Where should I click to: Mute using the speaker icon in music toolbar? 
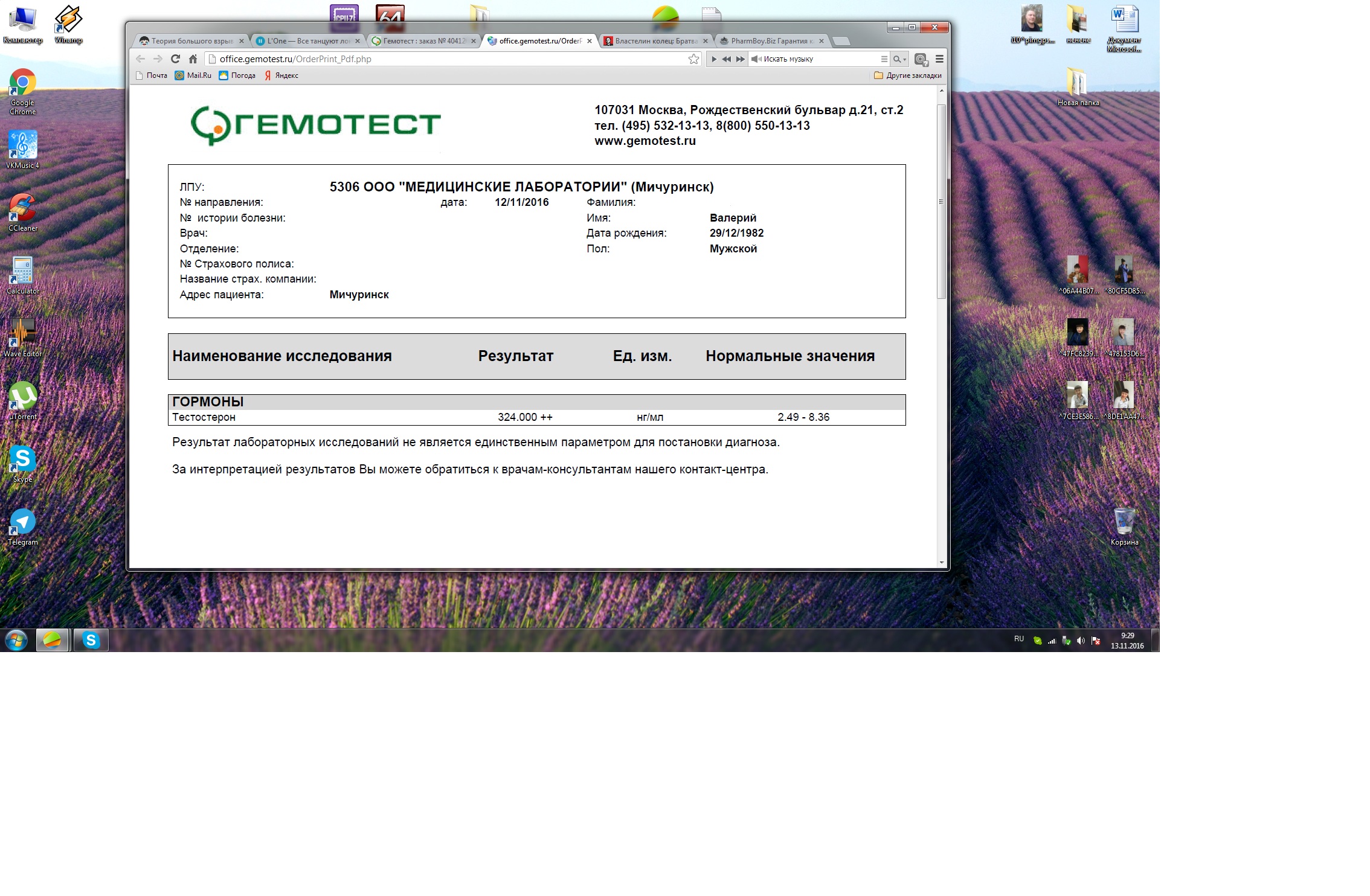(x=756, y=59)
